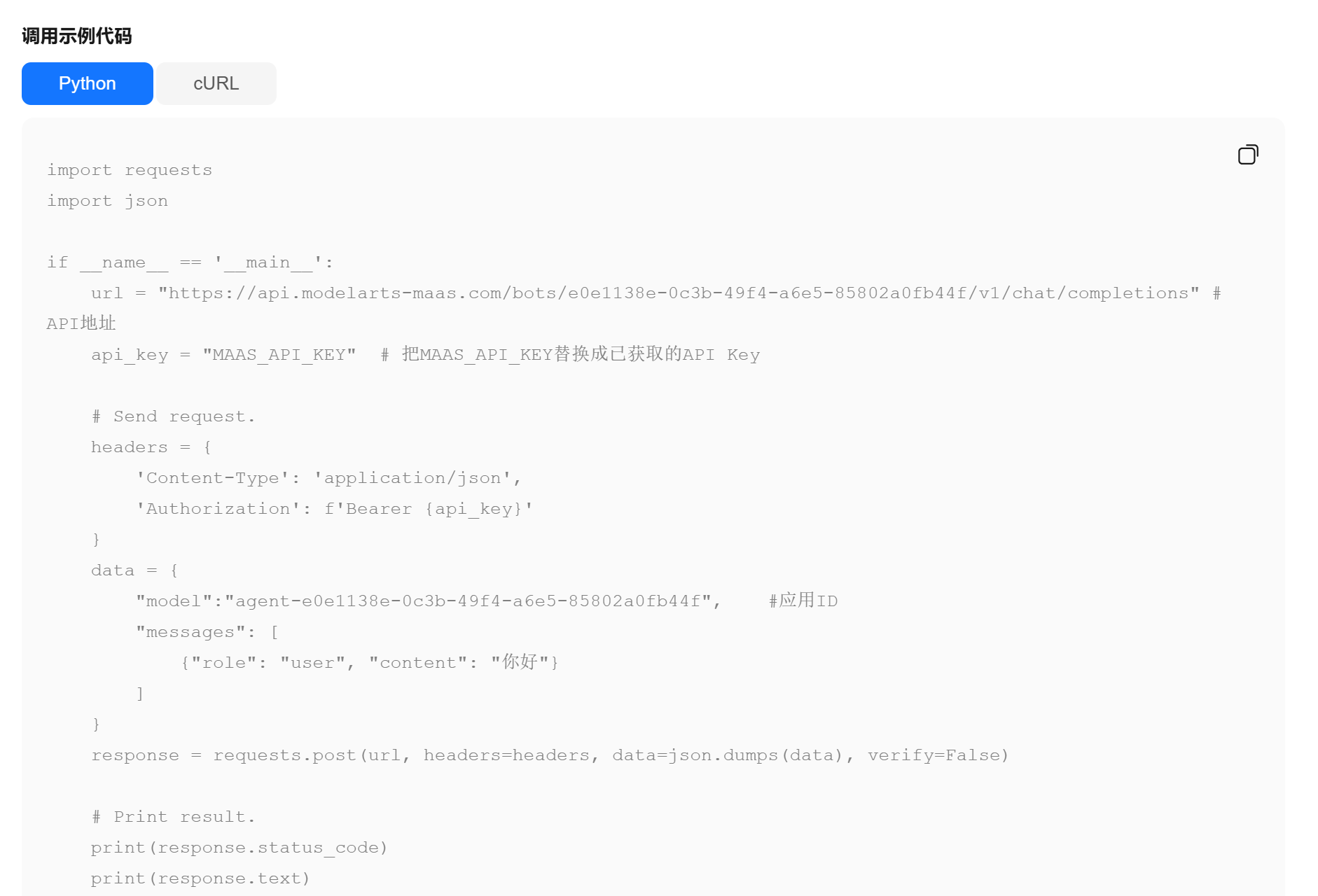The height and width of the screenshot is (896, 1318).
Task: Click the if __name__ == '__main__' line
Action: pyautogui.click(x=190, y=262)
